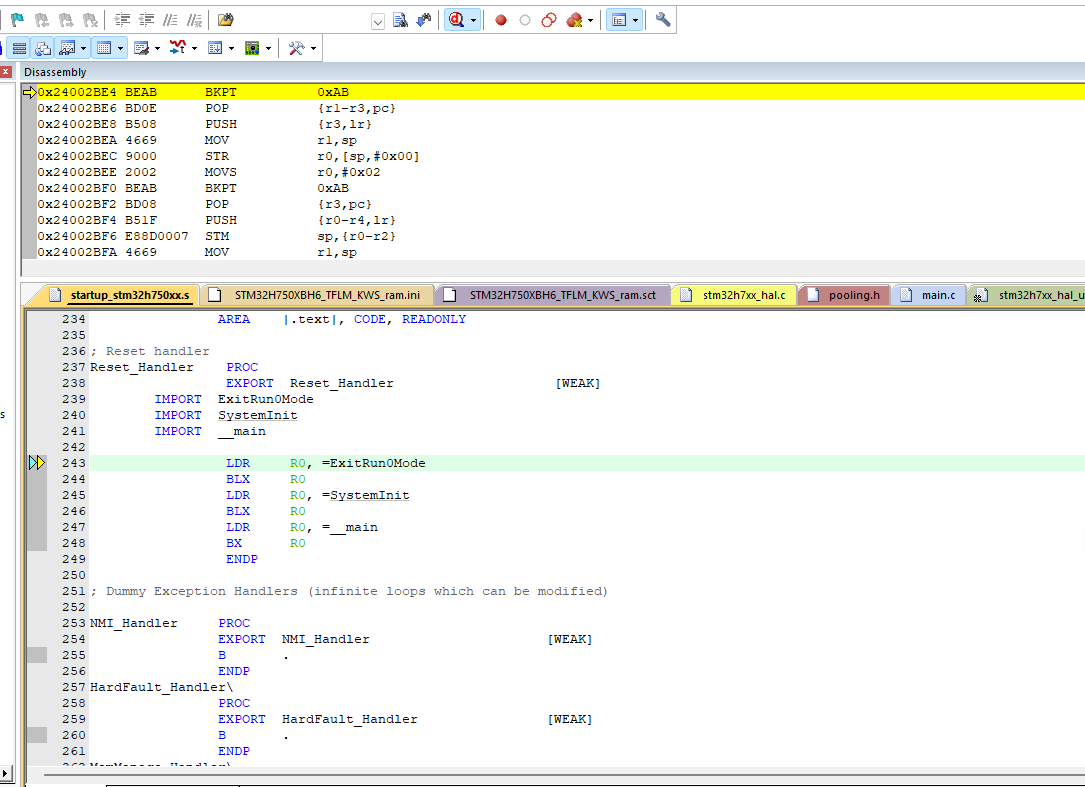Toggle the Project window view icon

tap(619, 20)
